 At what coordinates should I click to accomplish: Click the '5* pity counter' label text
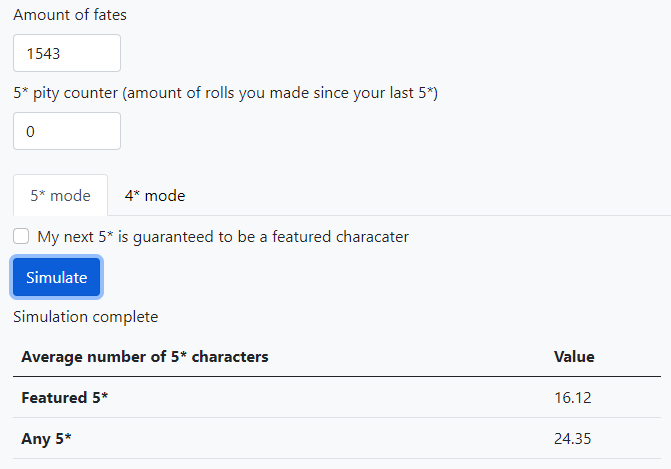[65, 93]
